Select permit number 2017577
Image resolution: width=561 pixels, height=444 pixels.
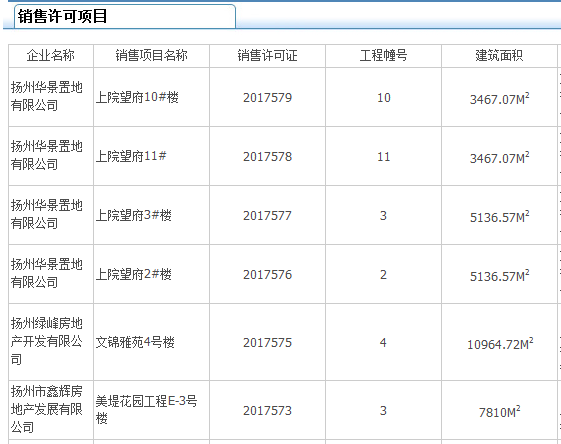[x=267, y=216]
